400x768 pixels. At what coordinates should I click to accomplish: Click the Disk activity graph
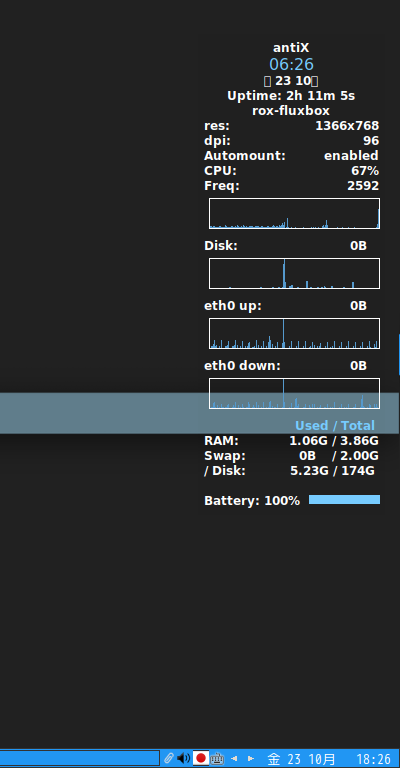(x=294, y=273)
